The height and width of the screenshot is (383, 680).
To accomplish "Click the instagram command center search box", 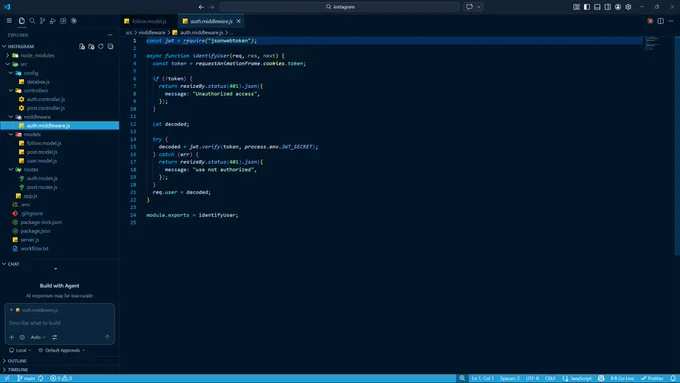I will click(x=340, y=7).
